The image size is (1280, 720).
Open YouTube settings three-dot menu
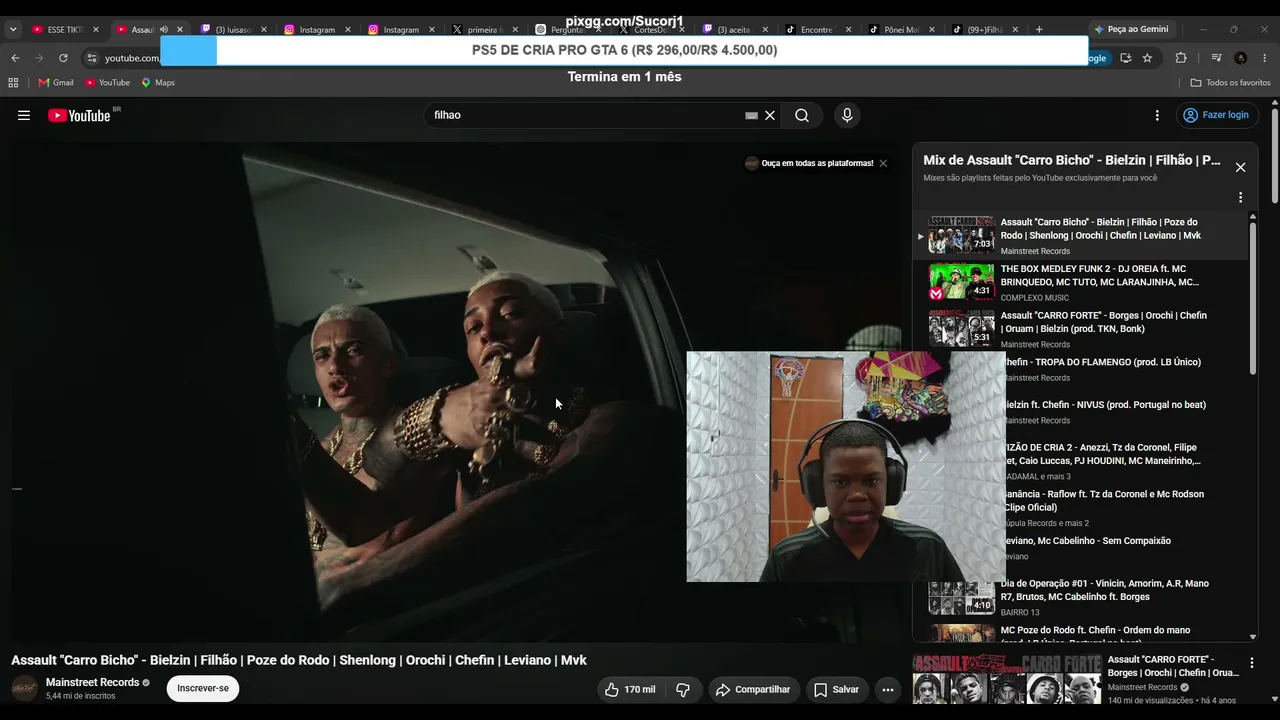1157,115
